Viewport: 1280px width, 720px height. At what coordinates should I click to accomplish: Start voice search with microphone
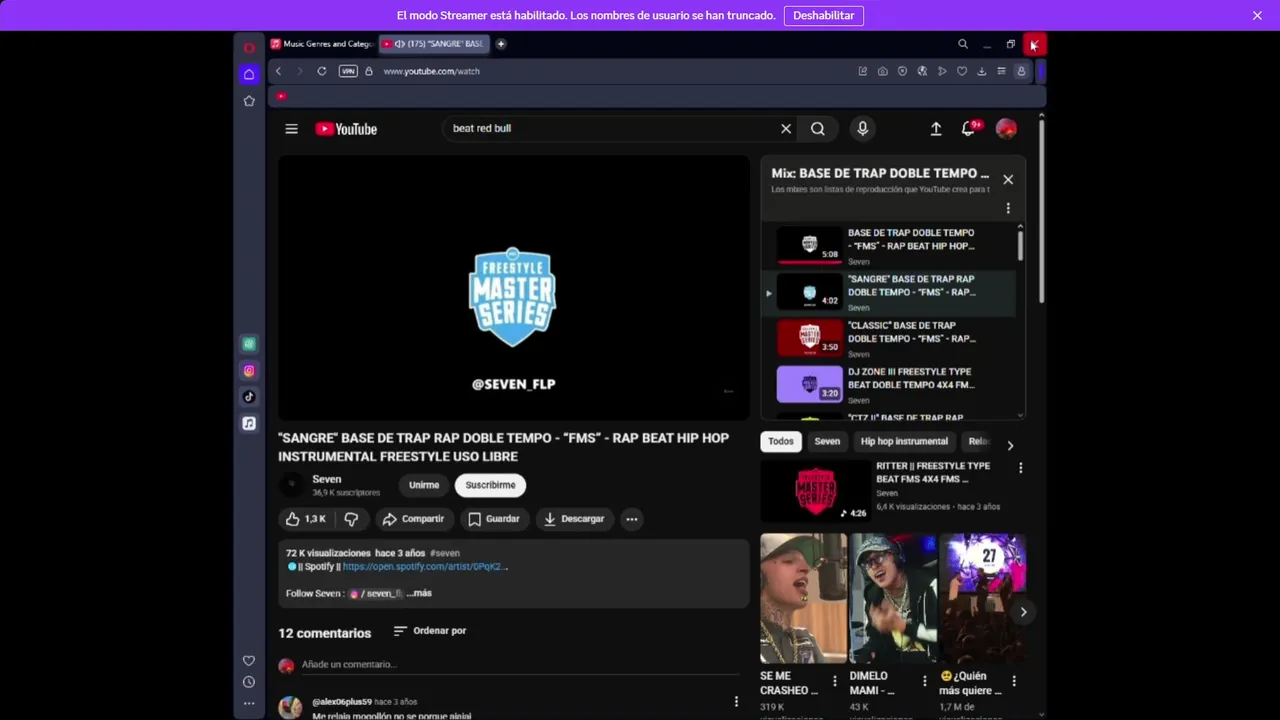(x=862, y=129)
